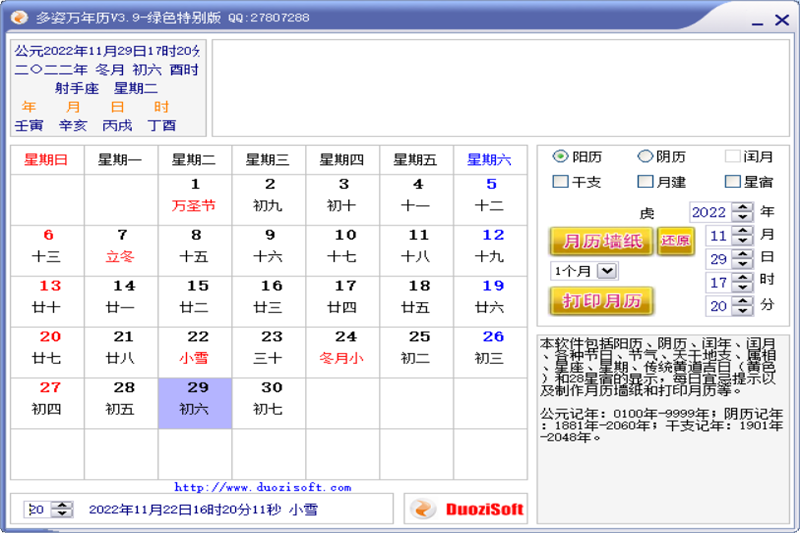
Task: Click the 丁酉 hour ganzhi text
Action: tap(162, 125)
